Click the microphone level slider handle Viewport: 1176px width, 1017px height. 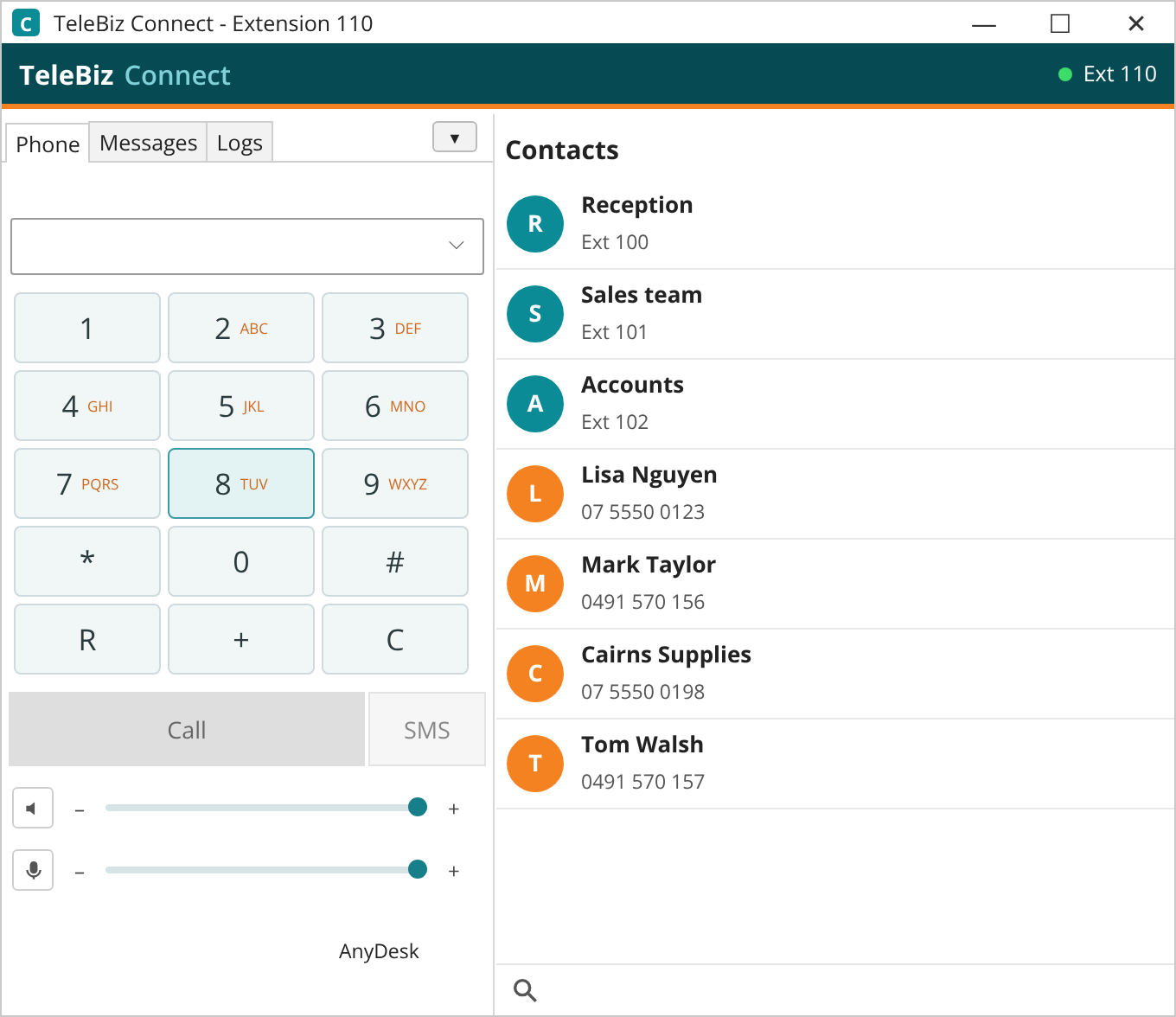click(x=418, y=869)
